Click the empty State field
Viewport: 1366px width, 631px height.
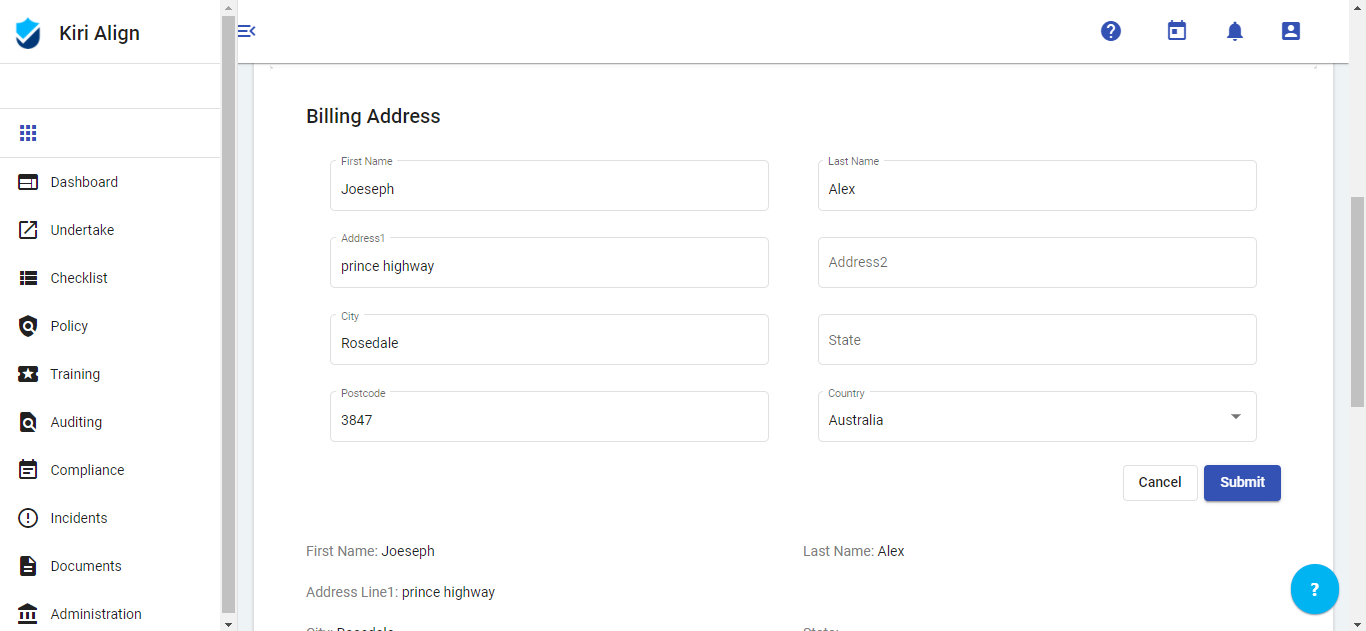pos(1037,340)
